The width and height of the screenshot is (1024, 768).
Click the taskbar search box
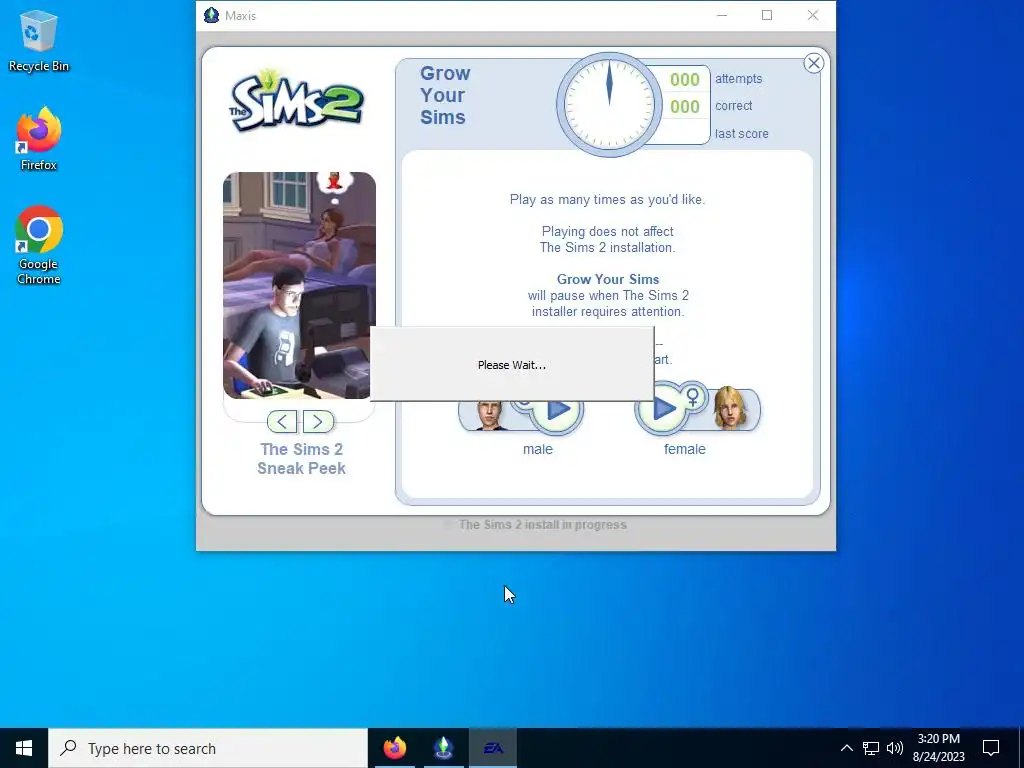pos(208,748)
